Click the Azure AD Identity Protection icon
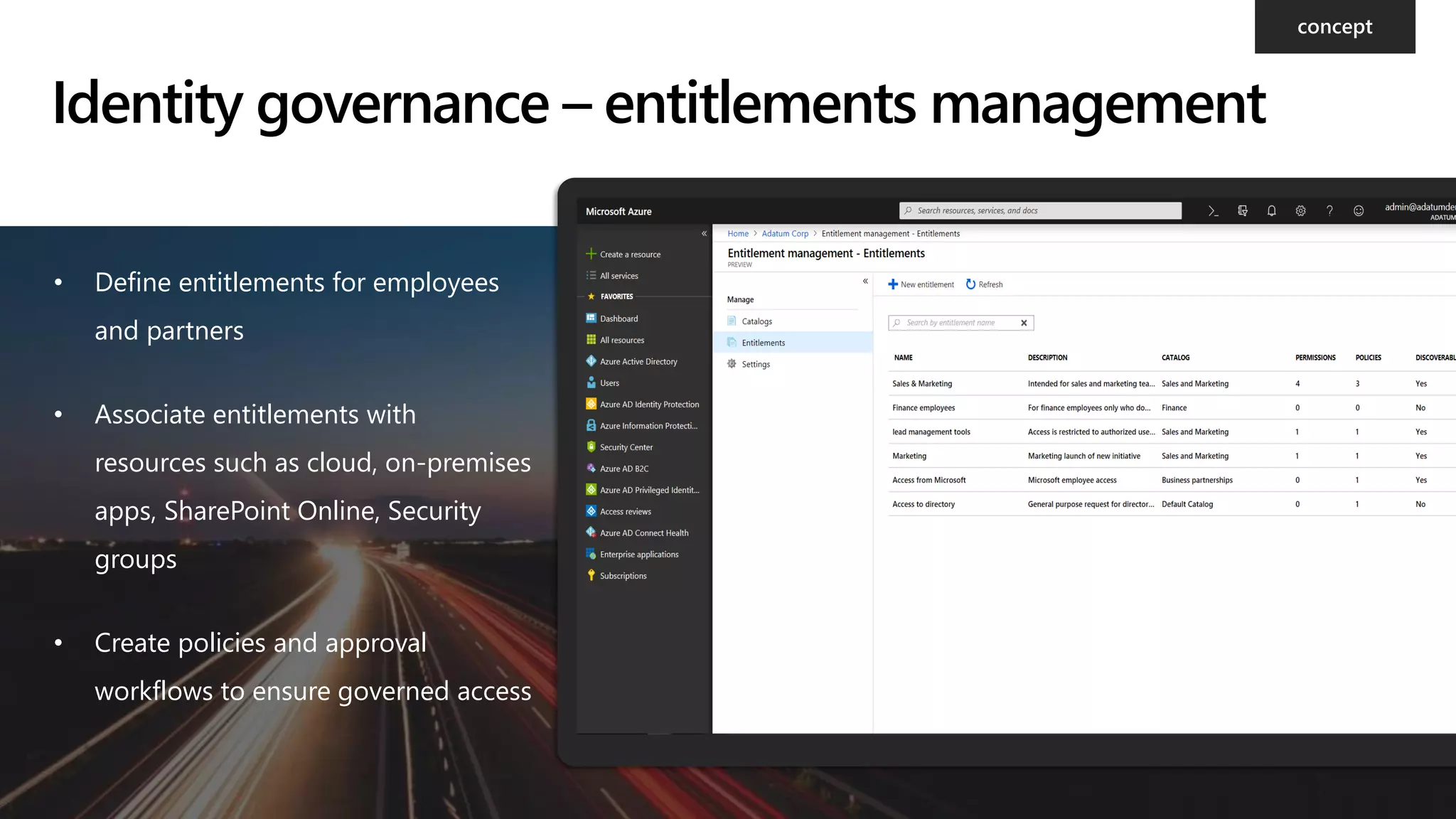The height and width of the screenshot is (819, 1456). 591,404
